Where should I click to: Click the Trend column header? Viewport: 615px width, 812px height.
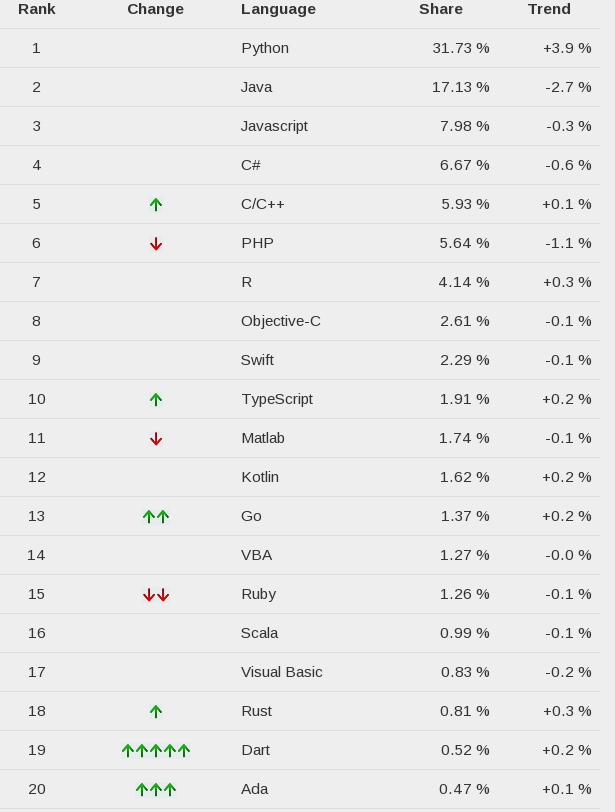[x=549, y=9]
